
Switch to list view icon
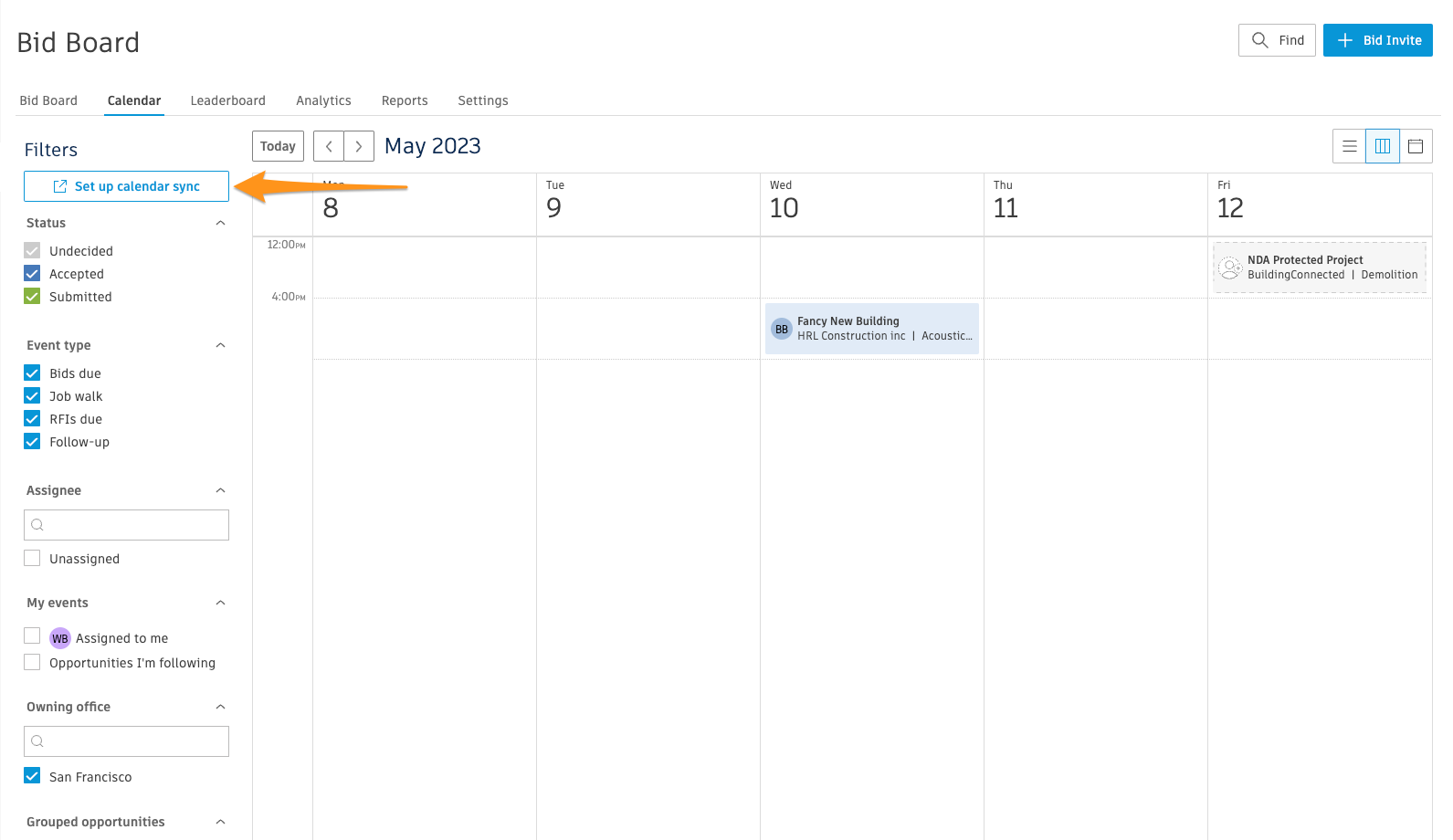click(1349, 146)
